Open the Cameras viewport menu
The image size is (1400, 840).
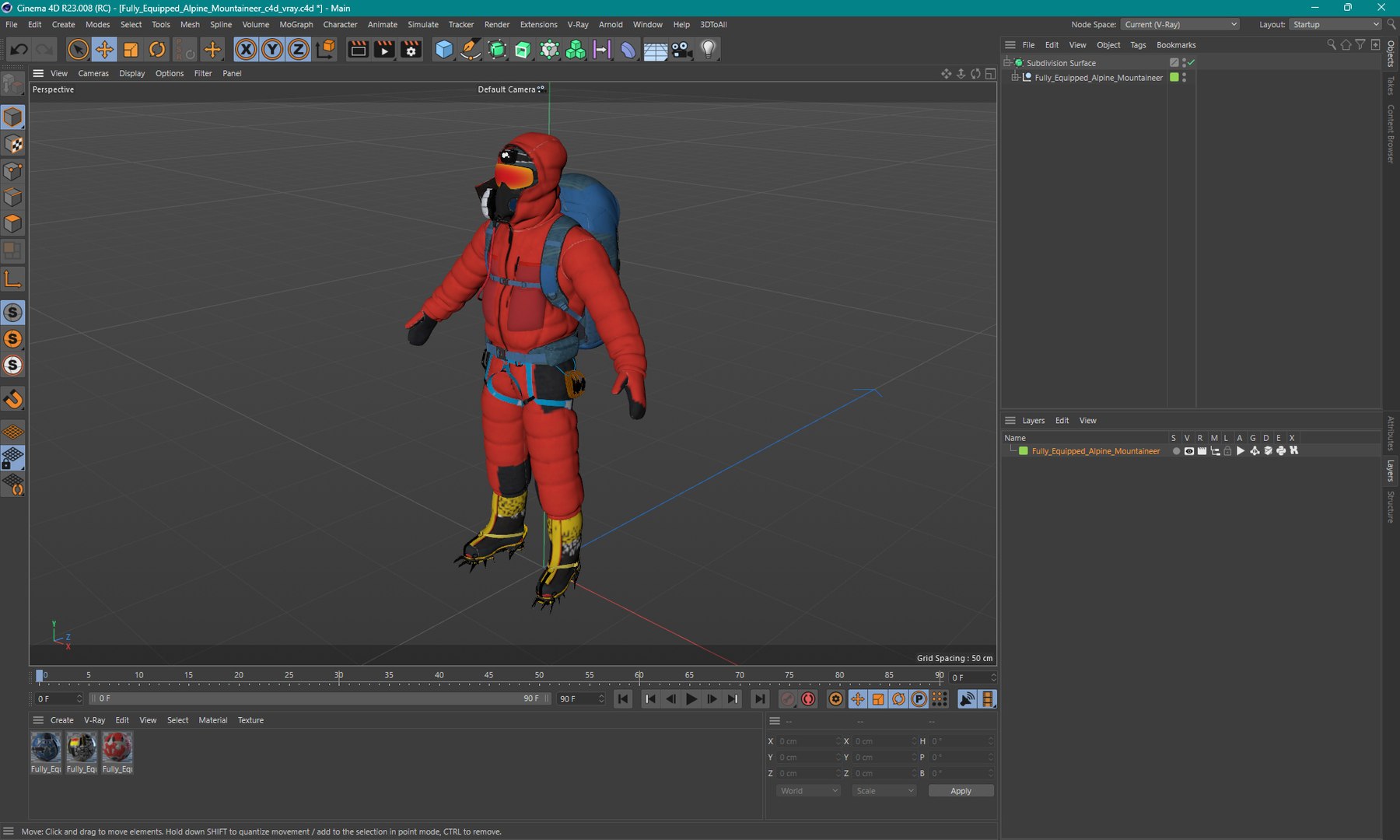coord(93,73)
